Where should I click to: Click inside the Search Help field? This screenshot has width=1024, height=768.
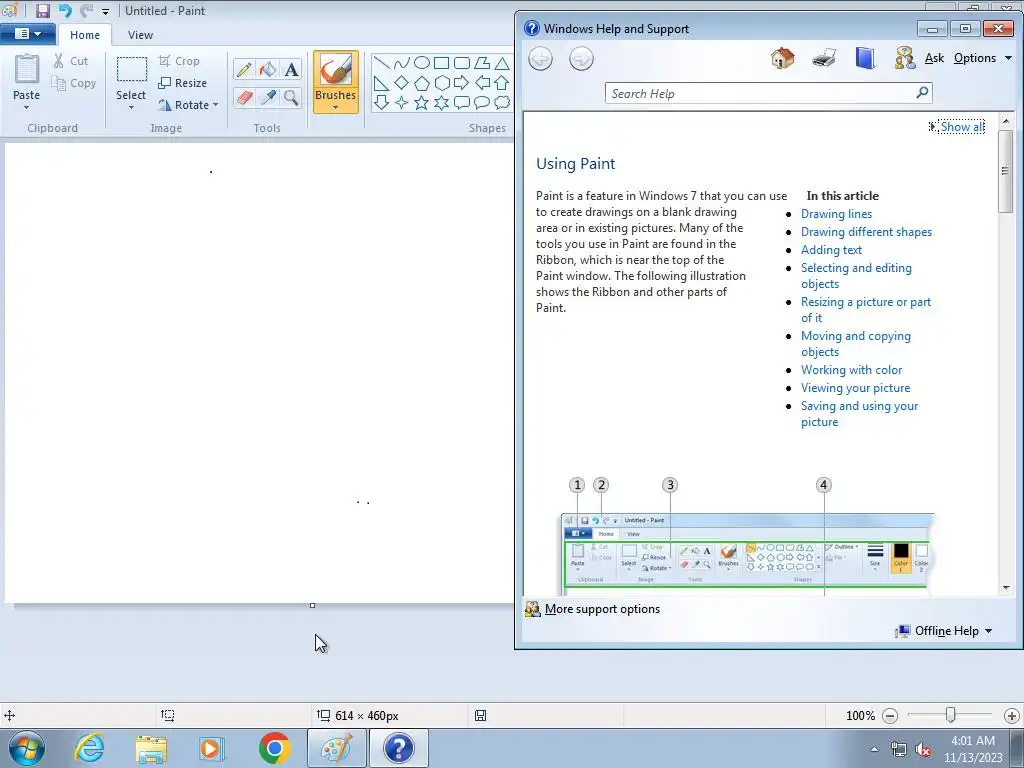pyautogui.click(x=760, y=93)
